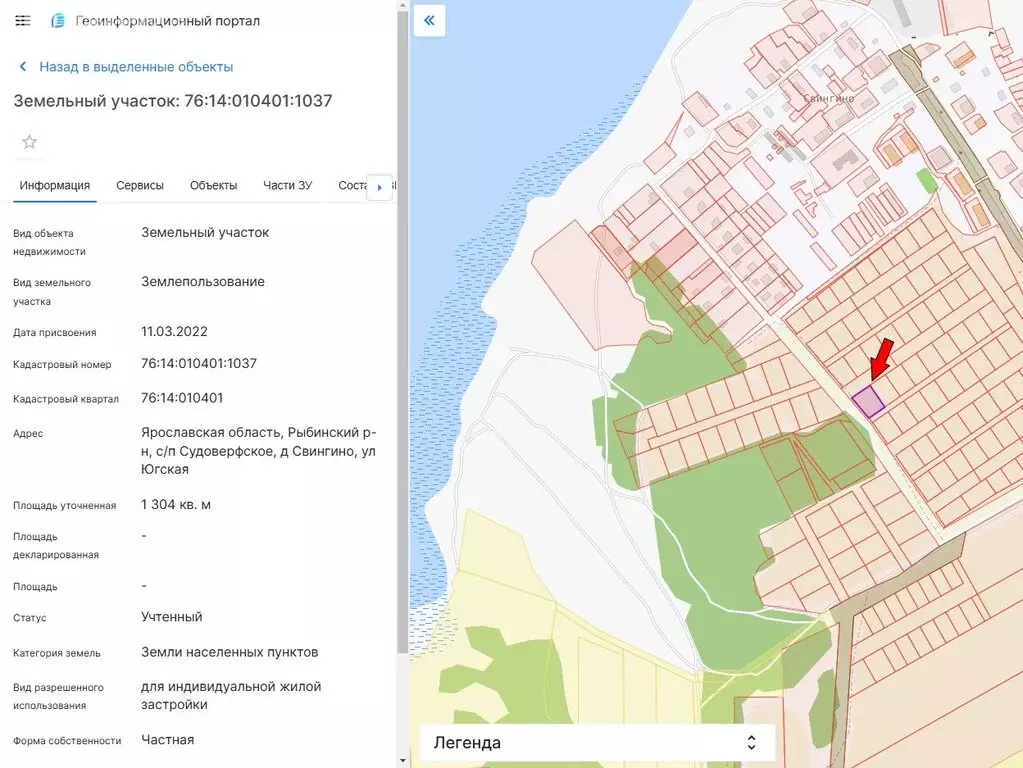Click the back chevron before Назад link
The width and height of the screenshot is (1023, 768).
coord(22,66)
